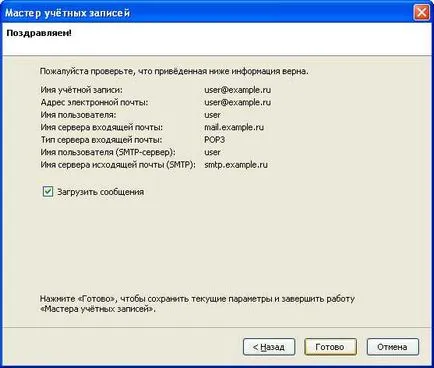The height and width of the screenshot is (368, 434).
Task: Click user@example.ru next to Адрес электронной почты
Action: (x=237, y=102)
